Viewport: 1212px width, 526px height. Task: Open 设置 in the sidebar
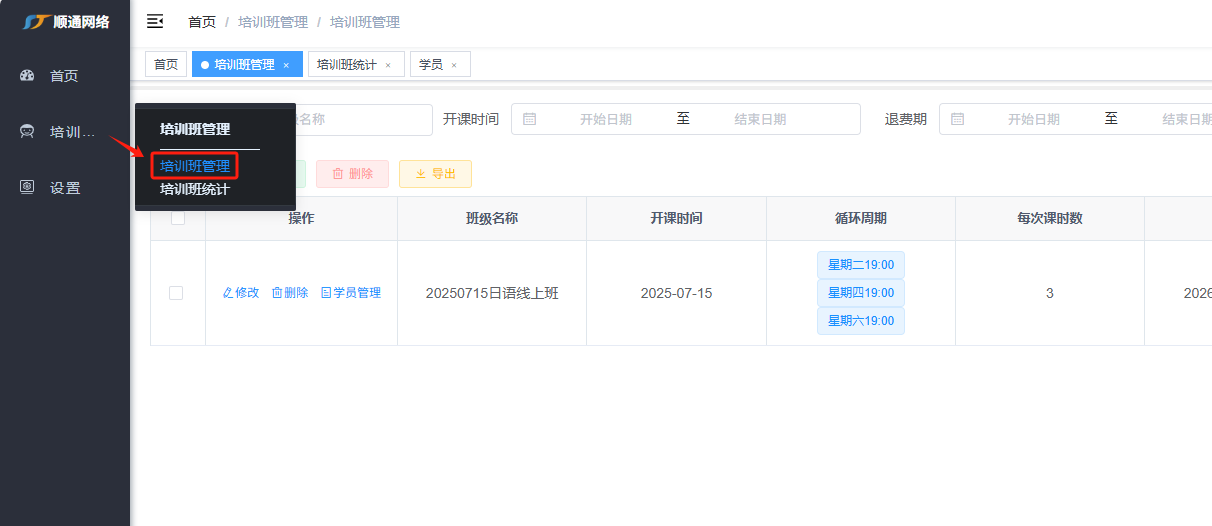coord(65,187)
